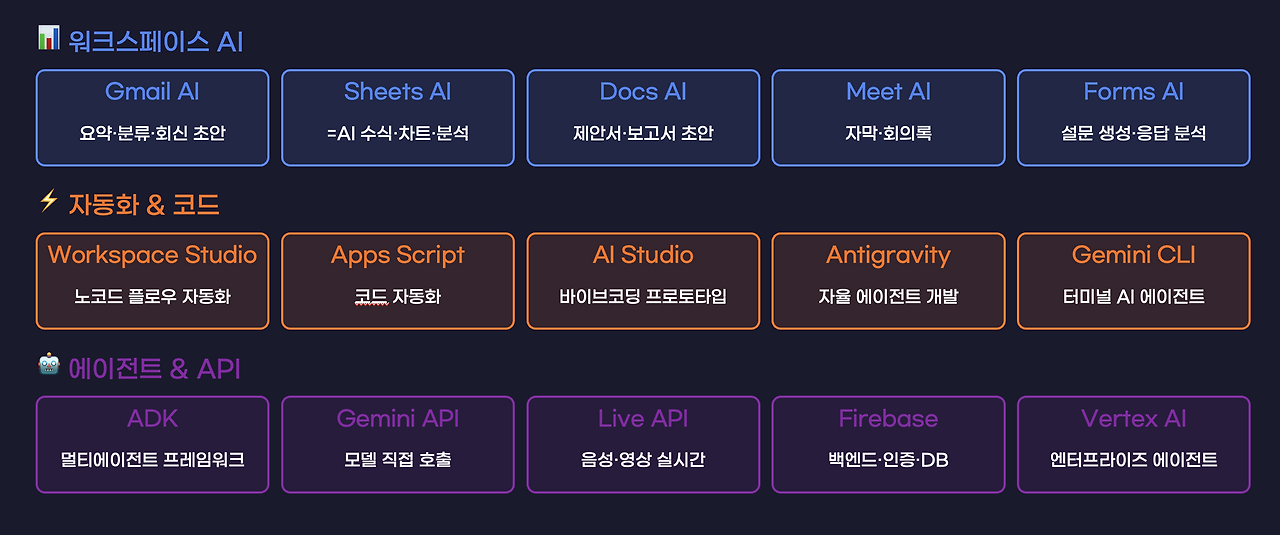Open the Workspace Studio card
1280x535 pixels.
click(x=152, y=281)
